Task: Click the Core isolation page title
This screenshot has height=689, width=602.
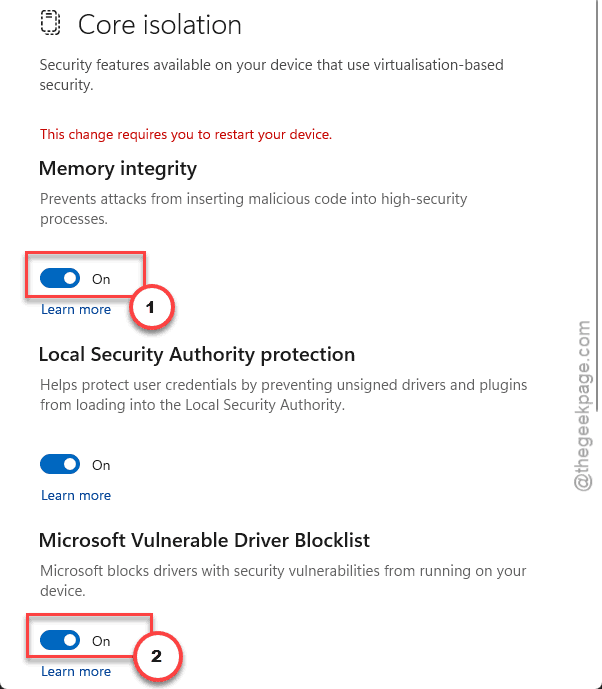Action: pyautogui.click(x=160, y=25)
